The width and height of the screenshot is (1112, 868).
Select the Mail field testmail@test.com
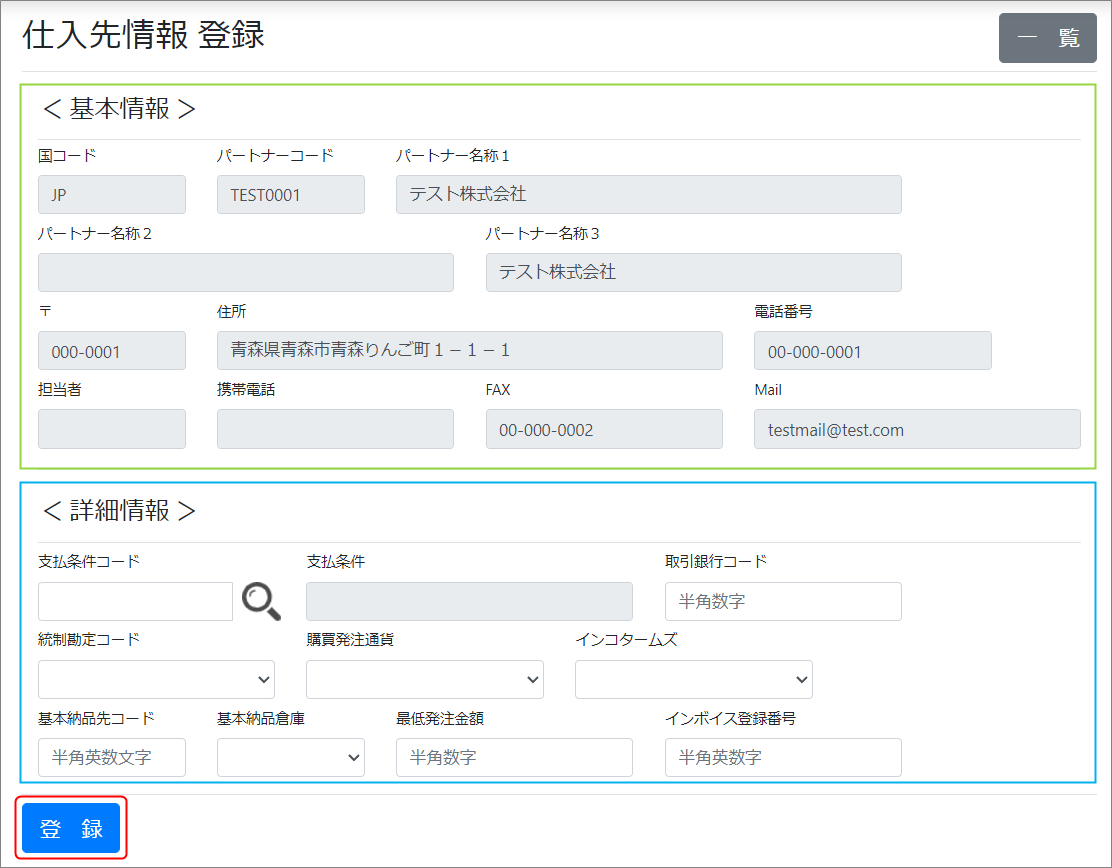916,429
